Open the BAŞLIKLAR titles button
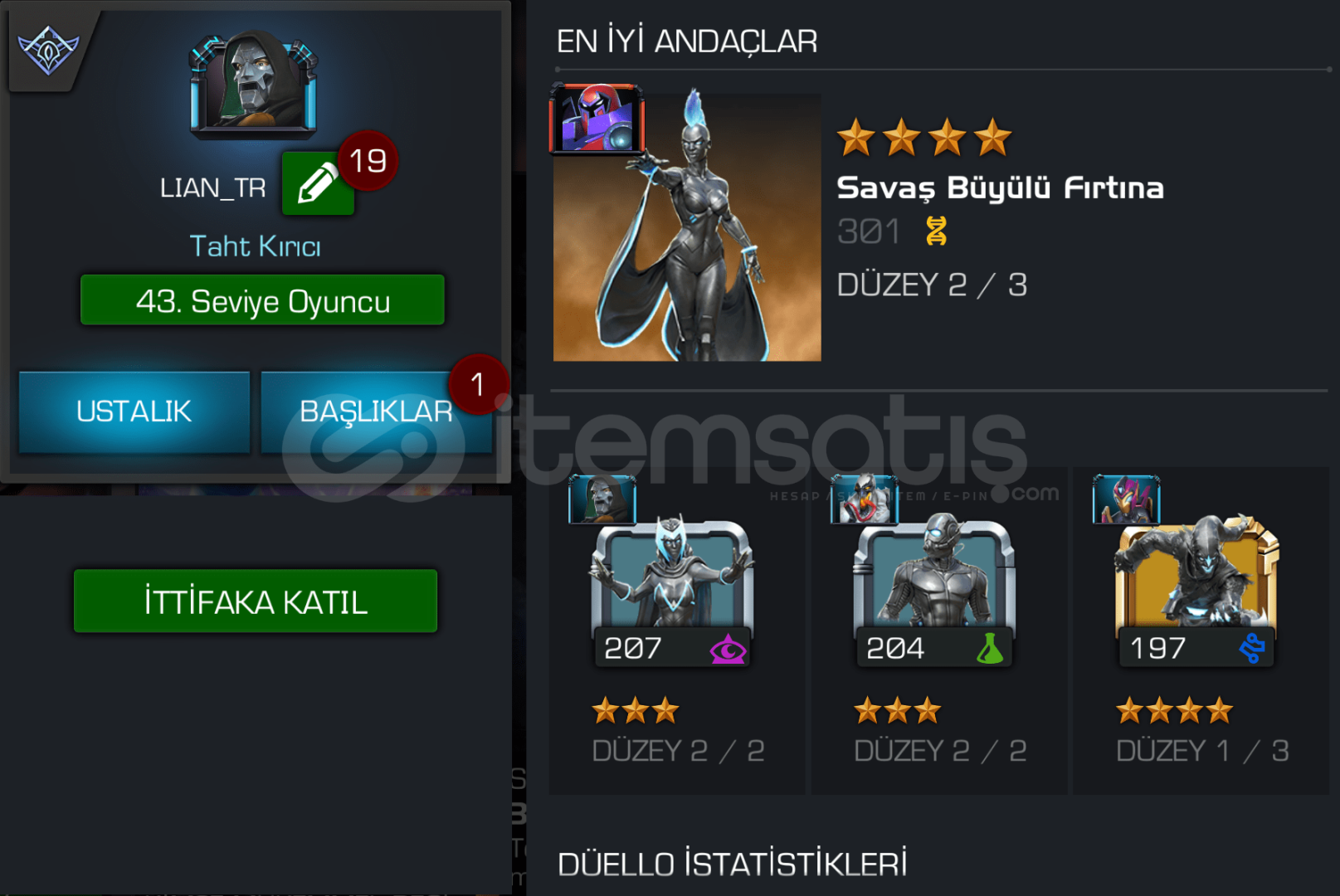The image size is (1340, 896). [376, 411]
